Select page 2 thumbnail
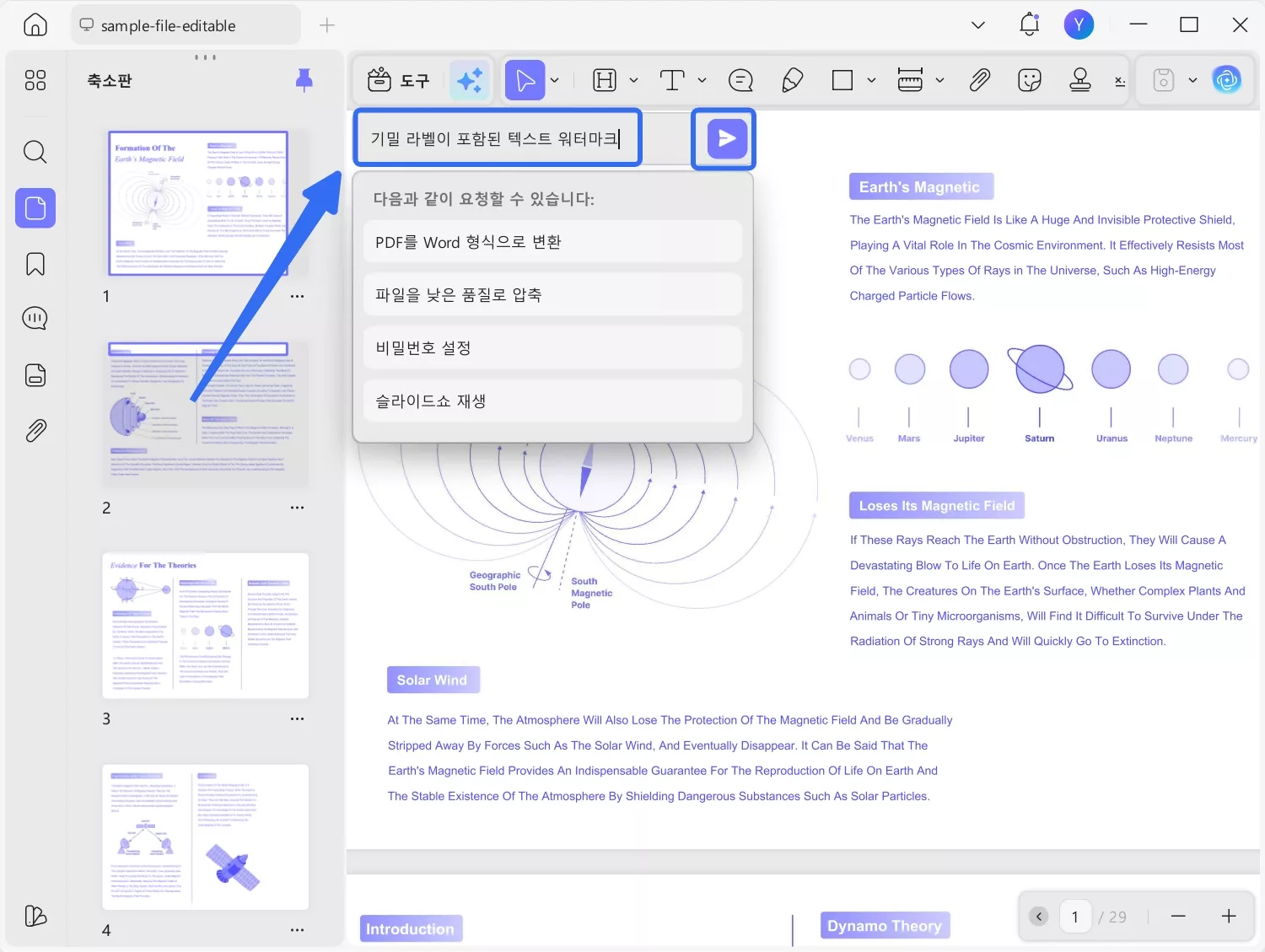 pyautogui.click(x=206, y=414)
